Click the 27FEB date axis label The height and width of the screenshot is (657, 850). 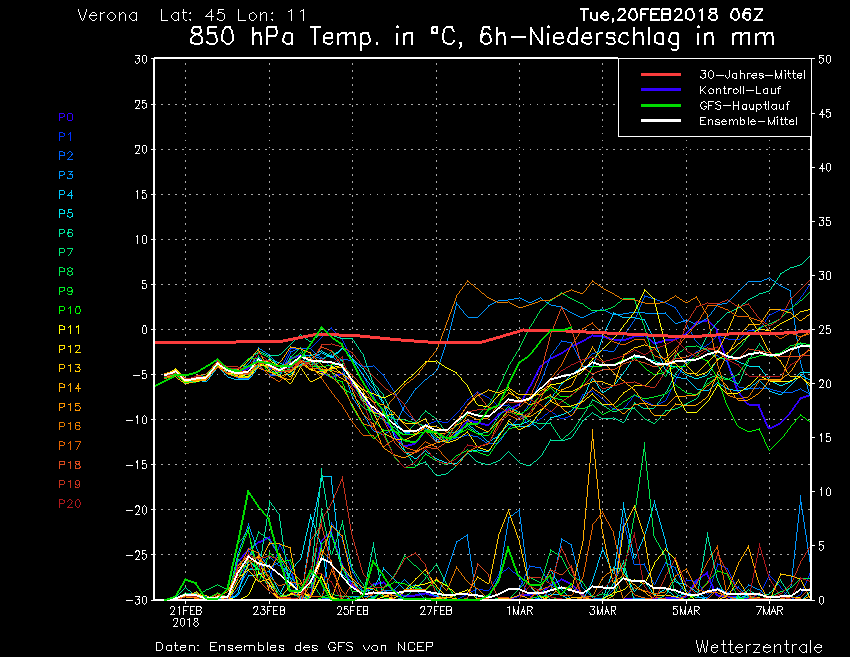point(436,611)
